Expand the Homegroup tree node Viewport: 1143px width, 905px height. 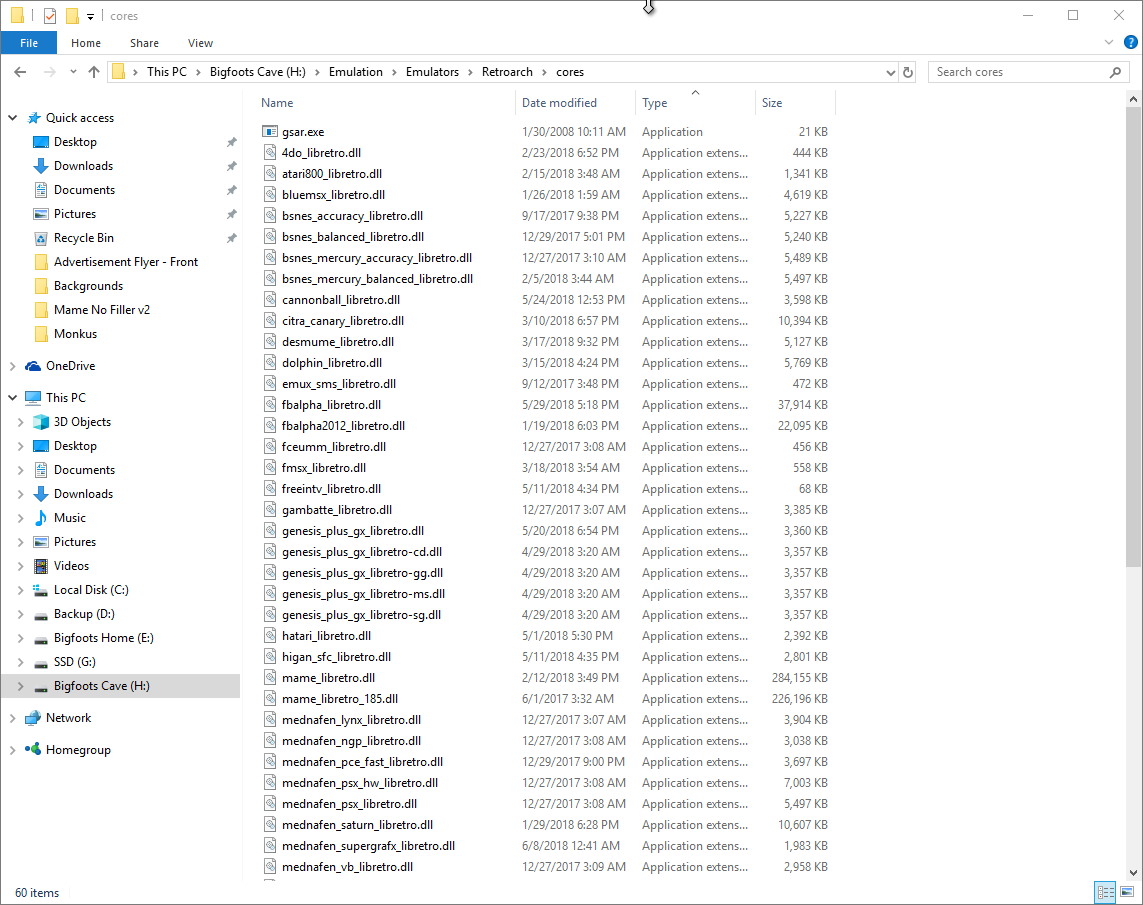point(12,750)
